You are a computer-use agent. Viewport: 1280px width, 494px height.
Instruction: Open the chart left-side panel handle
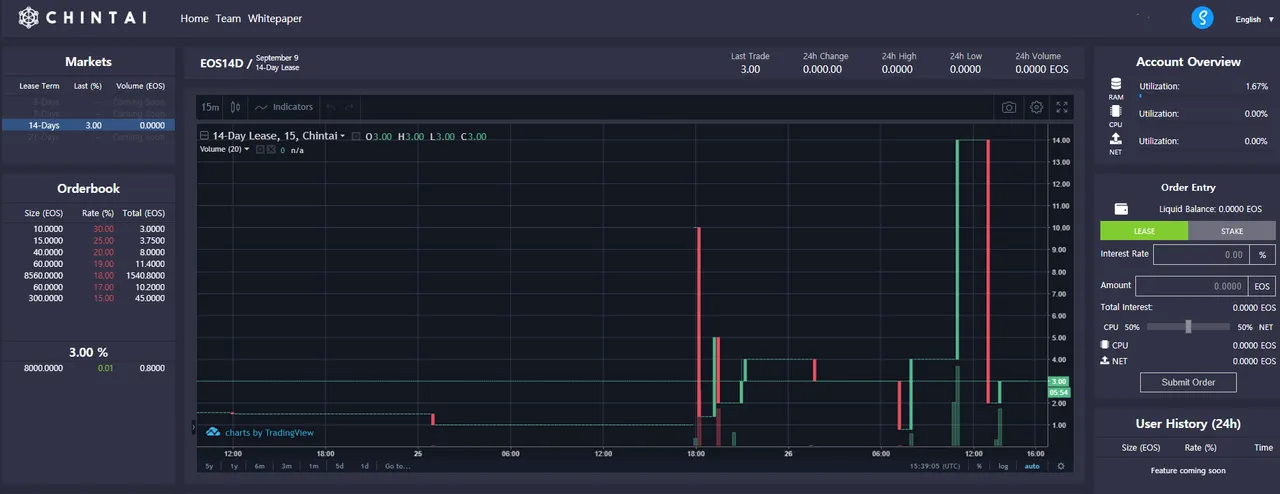point(194,428)
